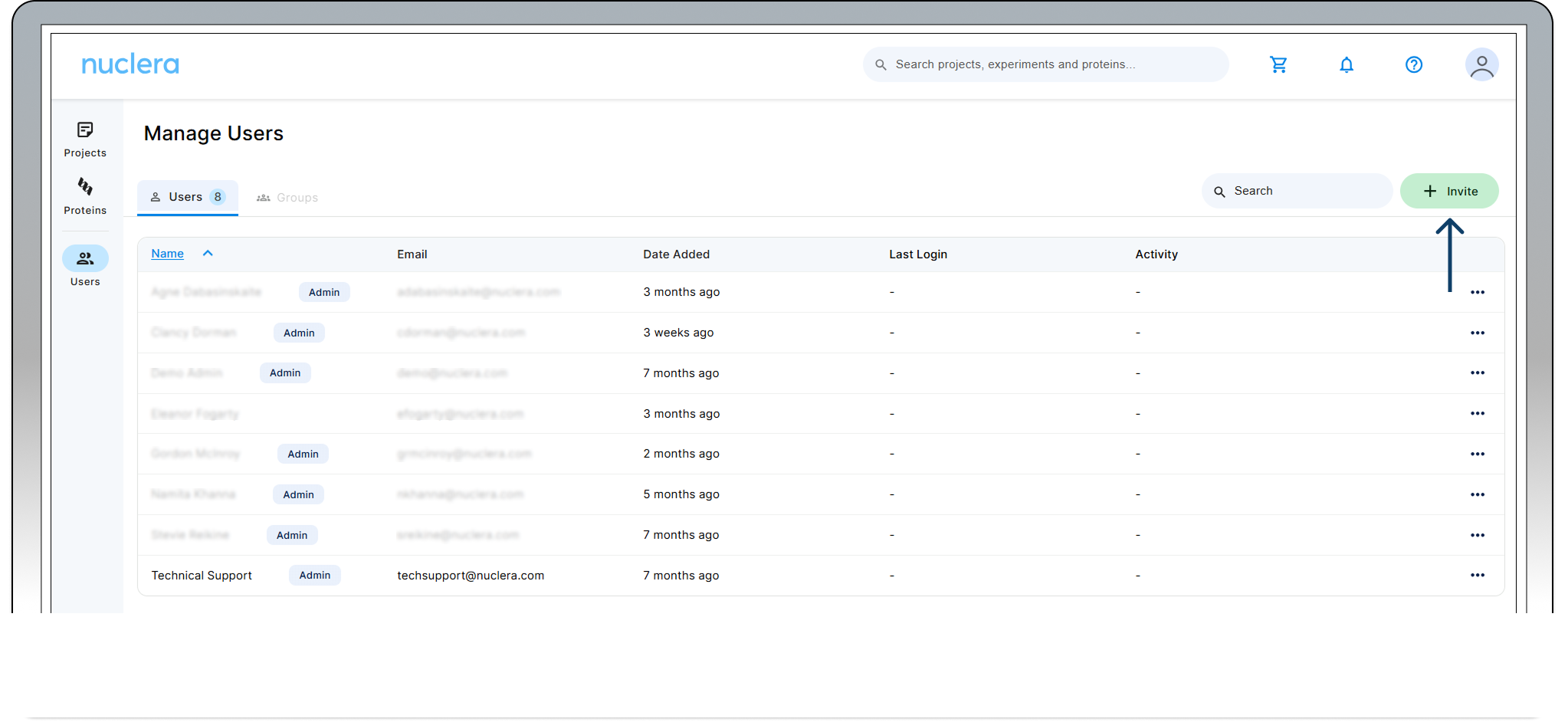Click the Technical Support Admin badge
This screenshot has height=722, width=1568.
coord(314,575)
